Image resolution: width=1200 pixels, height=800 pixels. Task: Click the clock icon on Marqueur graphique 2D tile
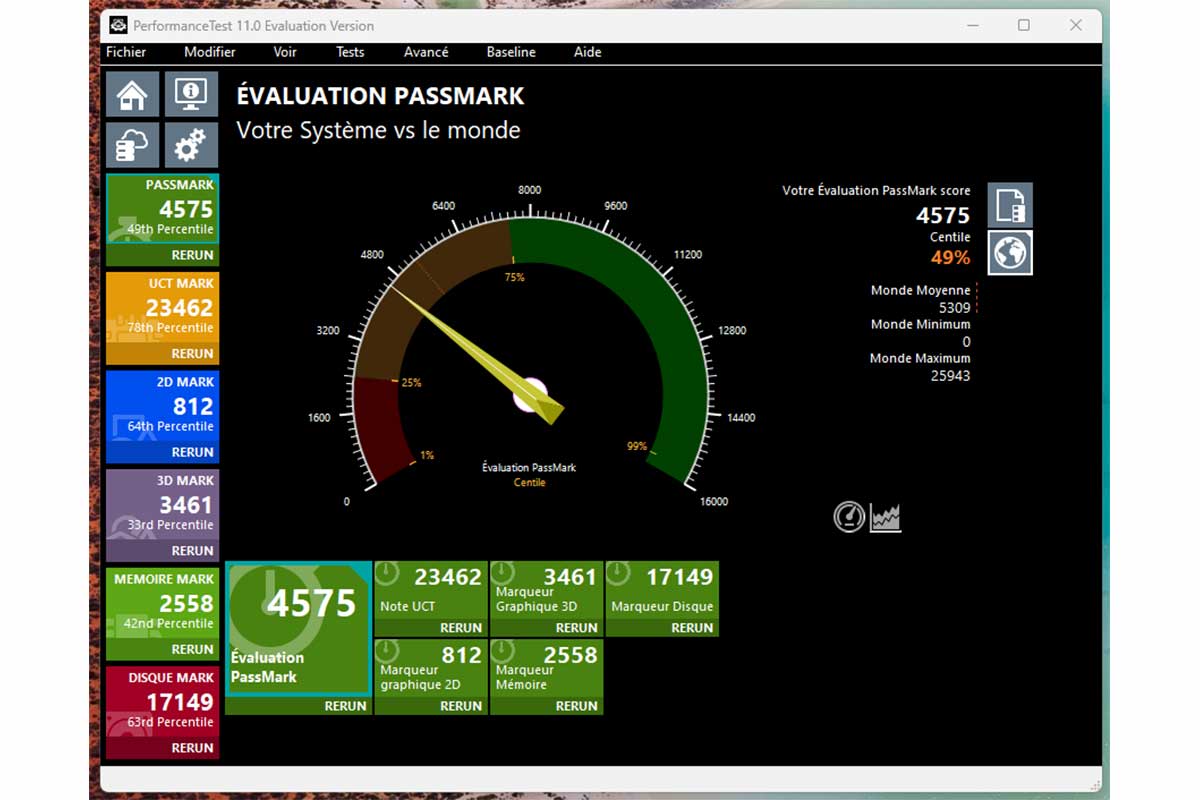coord(388,653)
